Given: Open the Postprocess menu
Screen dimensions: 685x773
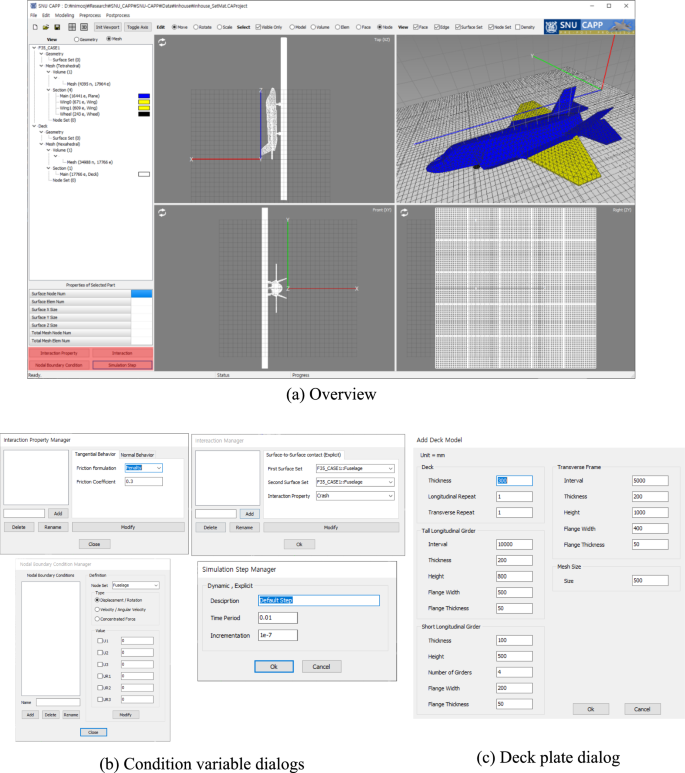Looking at the screenshot, I should tap(118, 15).
